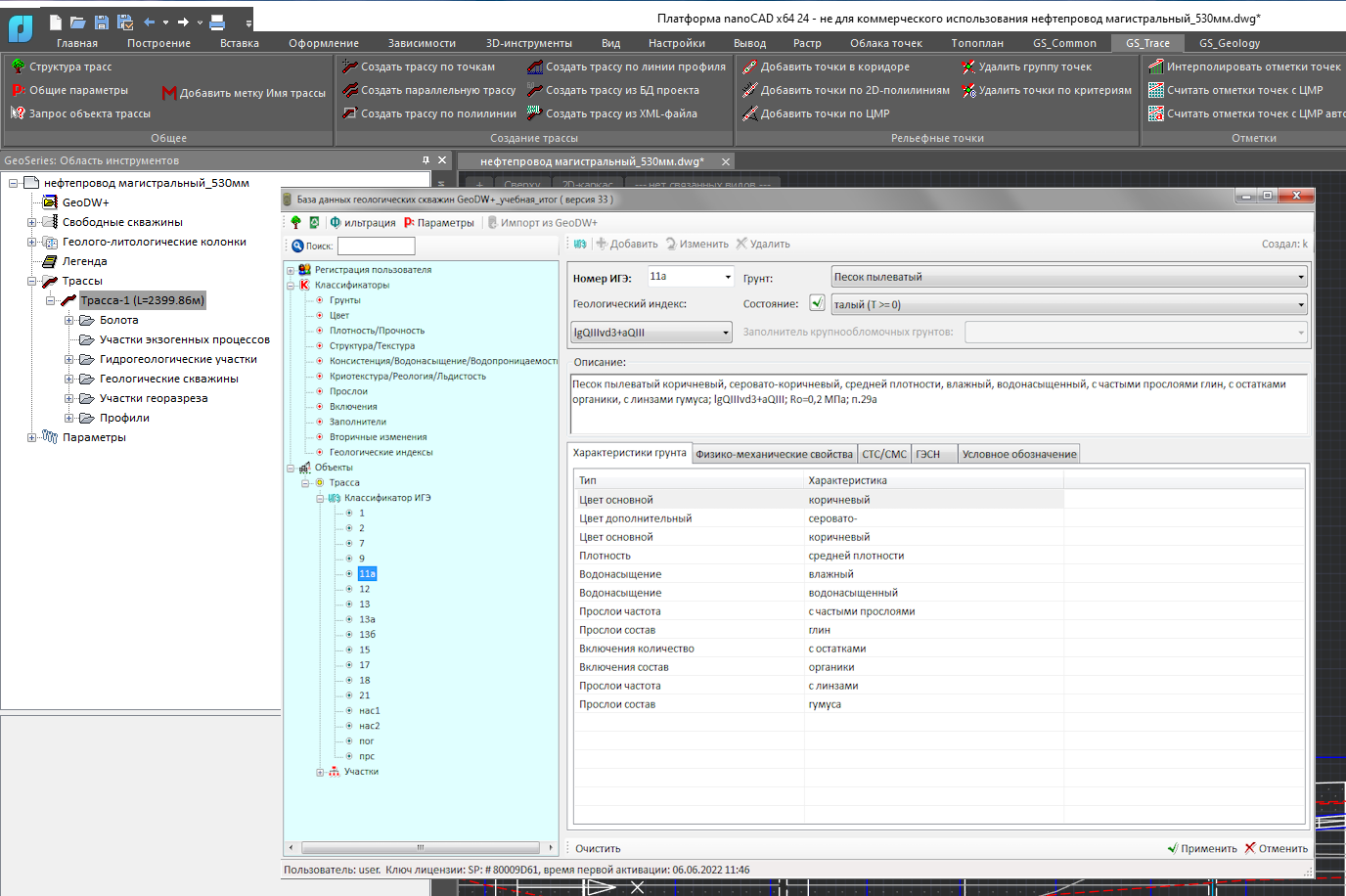This screenshot has height=896, width=1346.
Task: Click the Структура трасс tree icon
Action: [x=18, y=67]
